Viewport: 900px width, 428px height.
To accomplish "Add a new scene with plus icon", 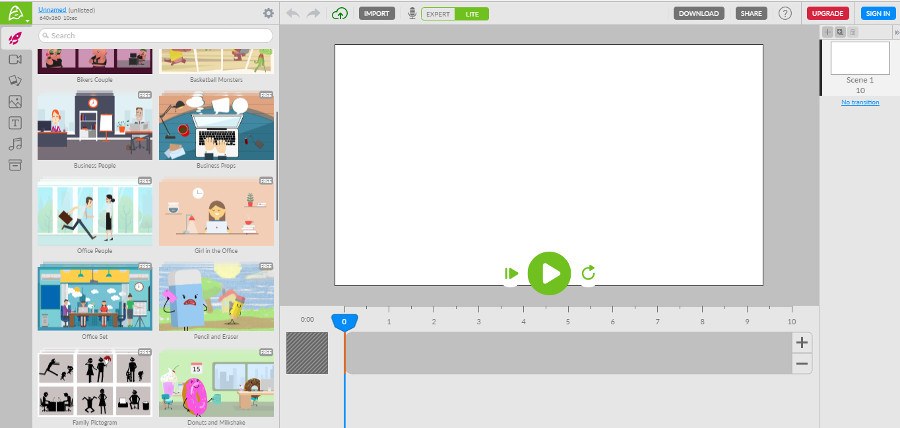I will coord(827,32).
